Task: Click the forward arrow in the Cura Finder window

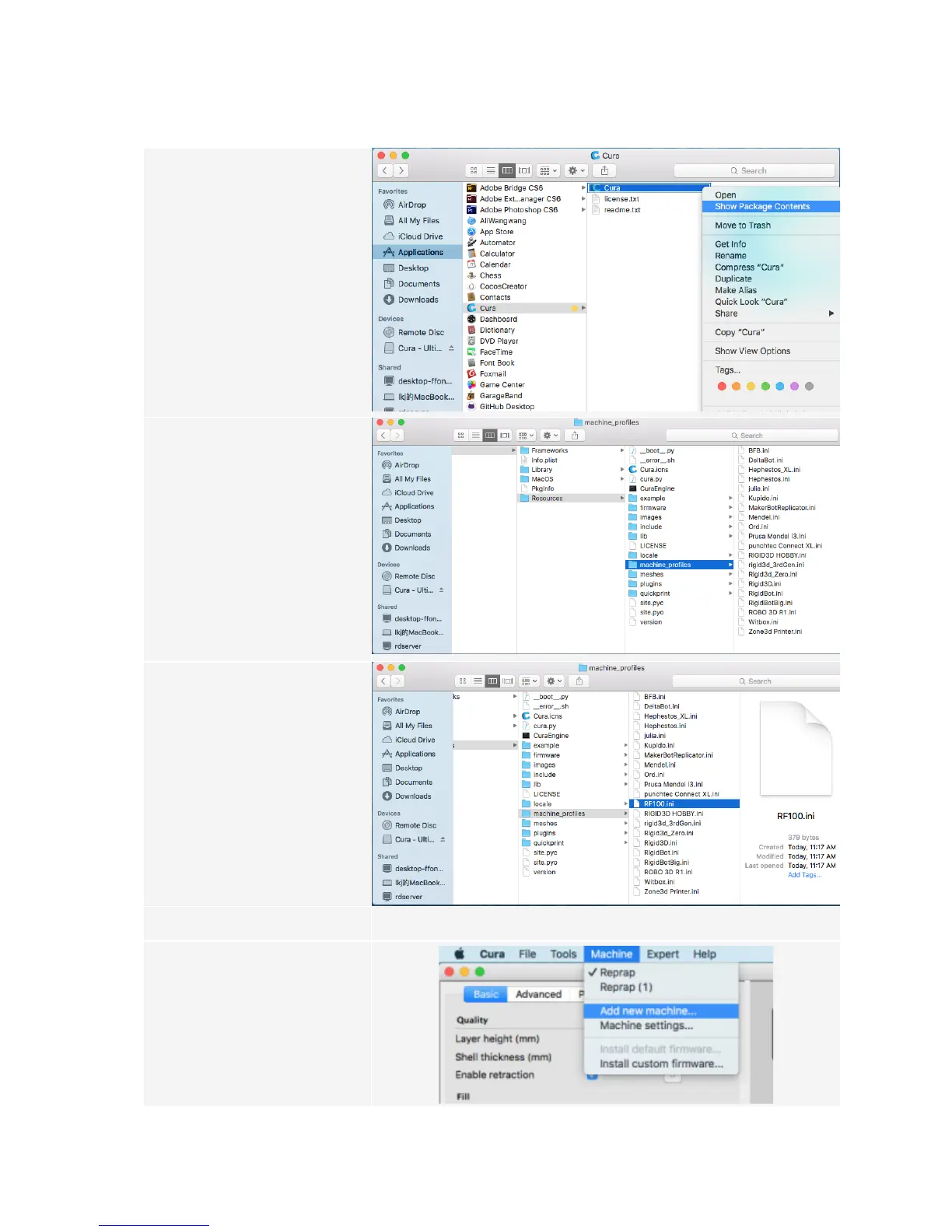Action: 401,170
